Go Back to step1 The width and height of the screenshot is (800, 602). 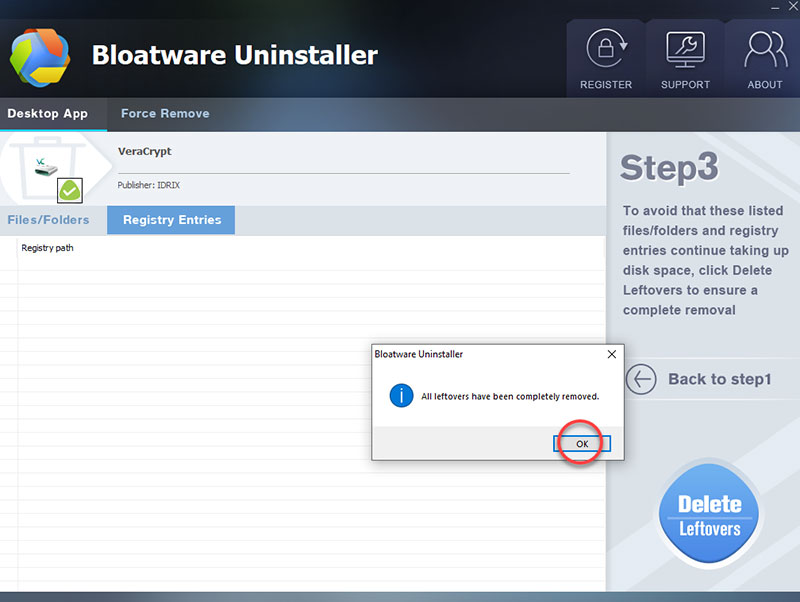pyautogui.click(x=719, y=379)
